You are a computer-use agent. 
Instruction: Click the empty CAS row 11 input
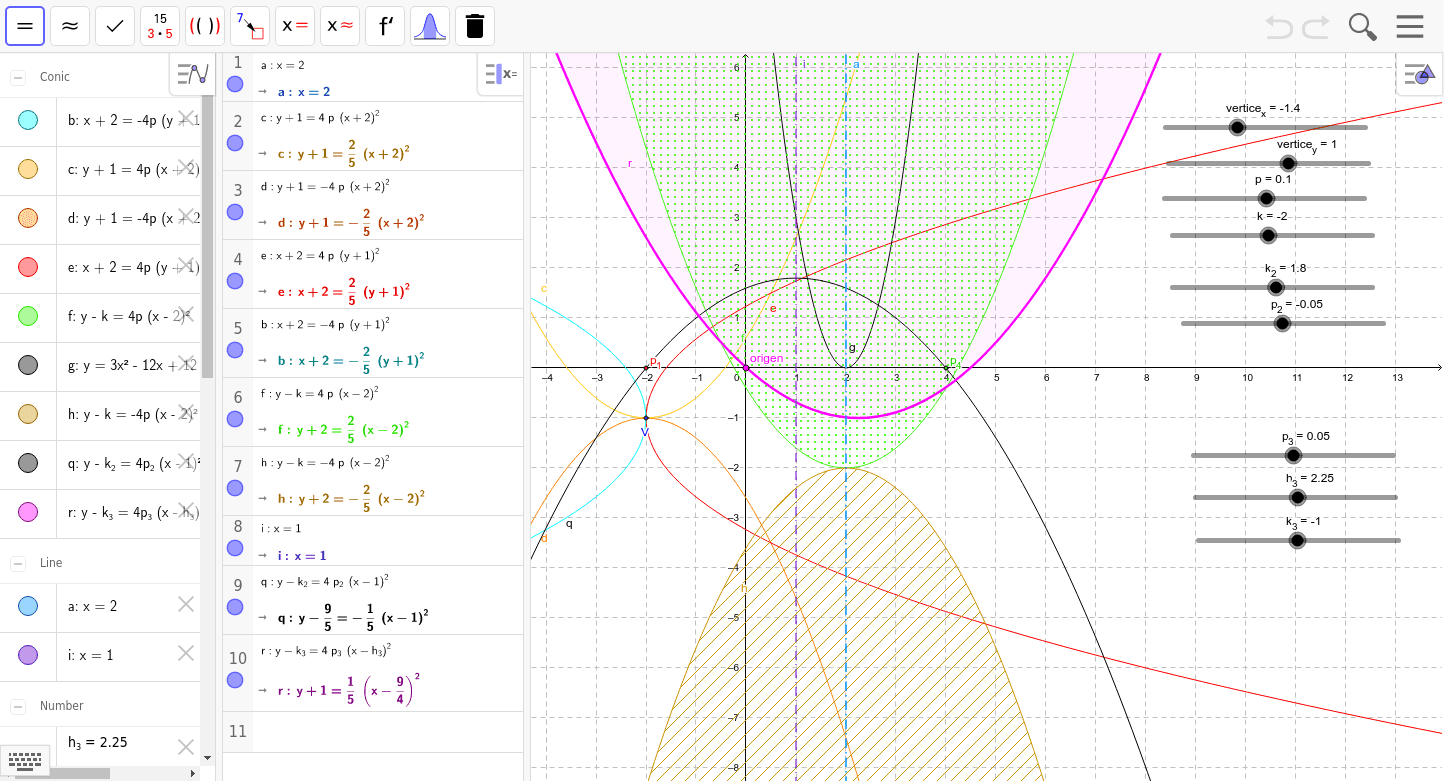(387, 732)
